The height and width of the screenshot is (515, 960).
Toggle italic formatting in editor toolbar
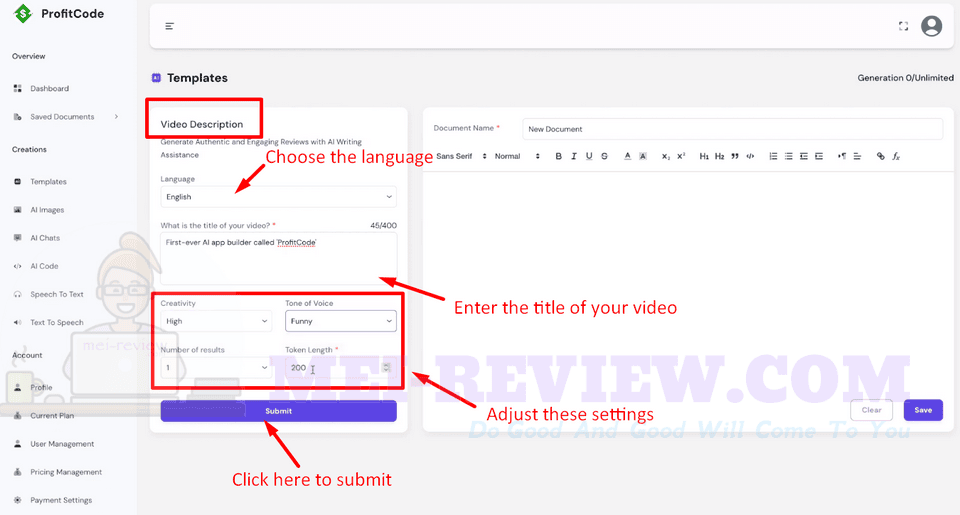pyautogui.click(x=574, y=156)
